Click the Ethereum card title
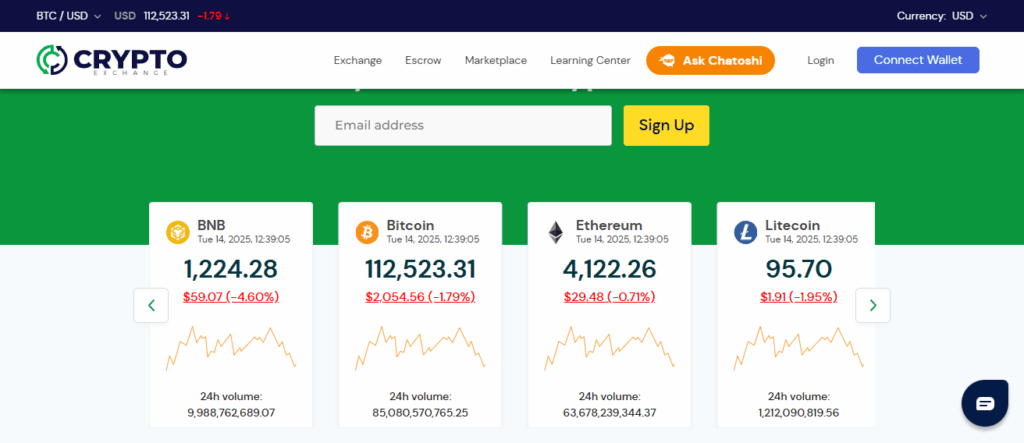 pyautogui.click(x=609, y=225)
